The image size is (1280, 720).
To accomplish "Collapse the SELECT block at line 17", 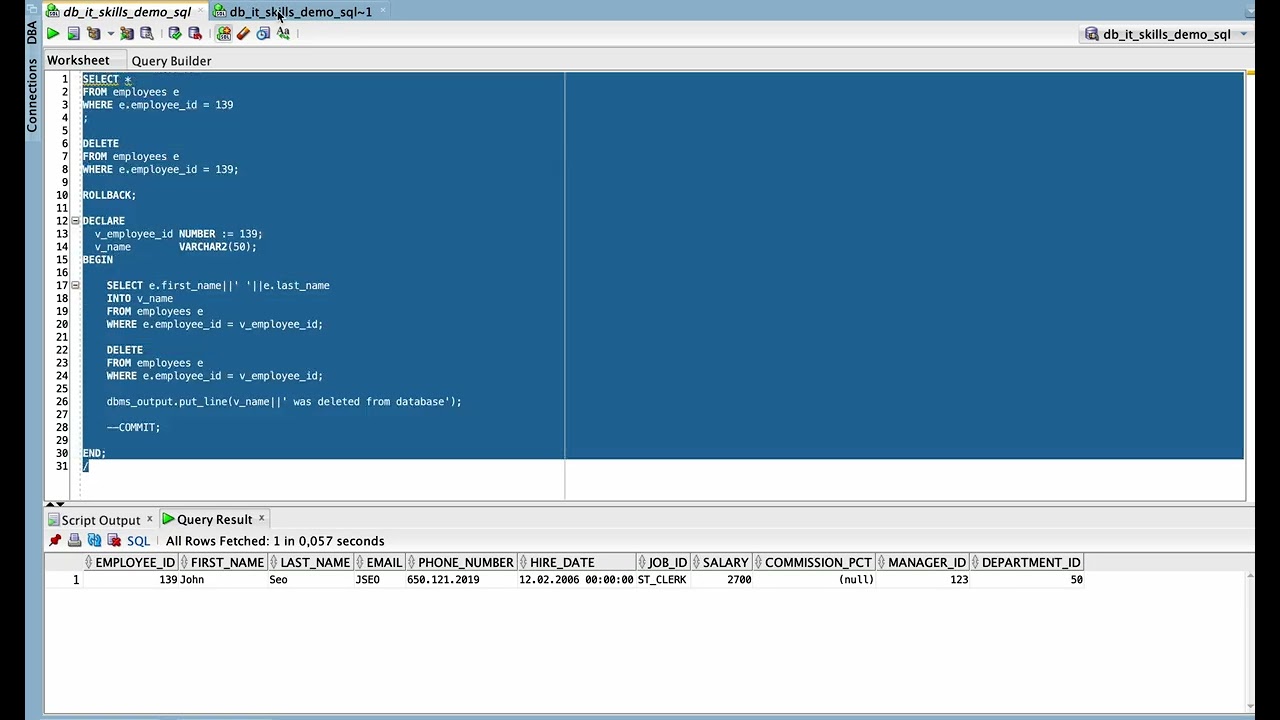I will [x=75, y=285].
